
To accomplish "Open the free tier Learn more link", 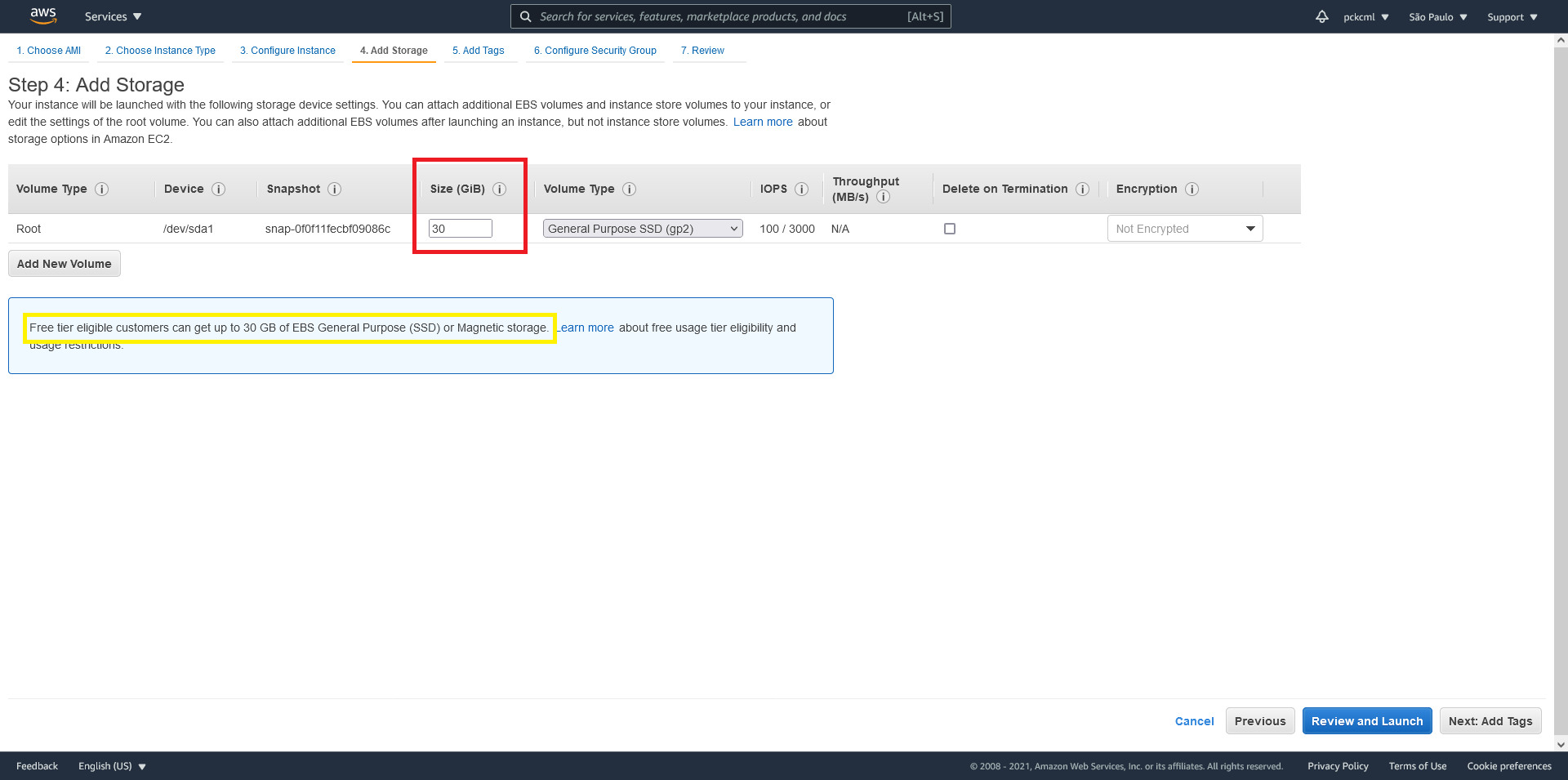I will tap(585, 328).
